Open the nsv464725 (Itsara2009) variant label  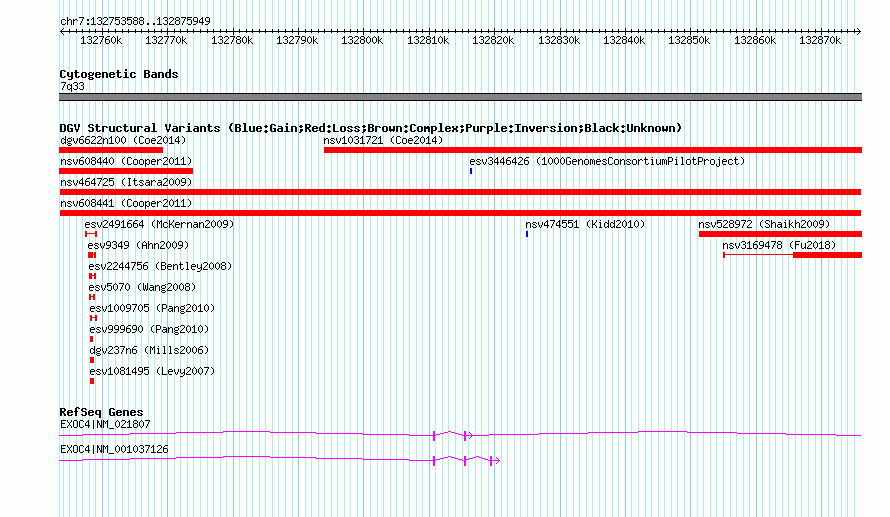126,182
